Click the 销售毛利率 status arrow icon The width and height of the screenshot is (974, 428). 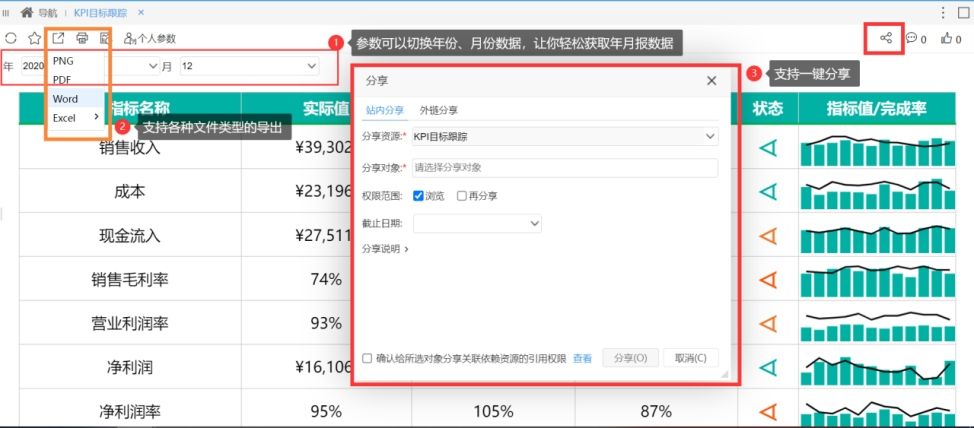point(768,280)
